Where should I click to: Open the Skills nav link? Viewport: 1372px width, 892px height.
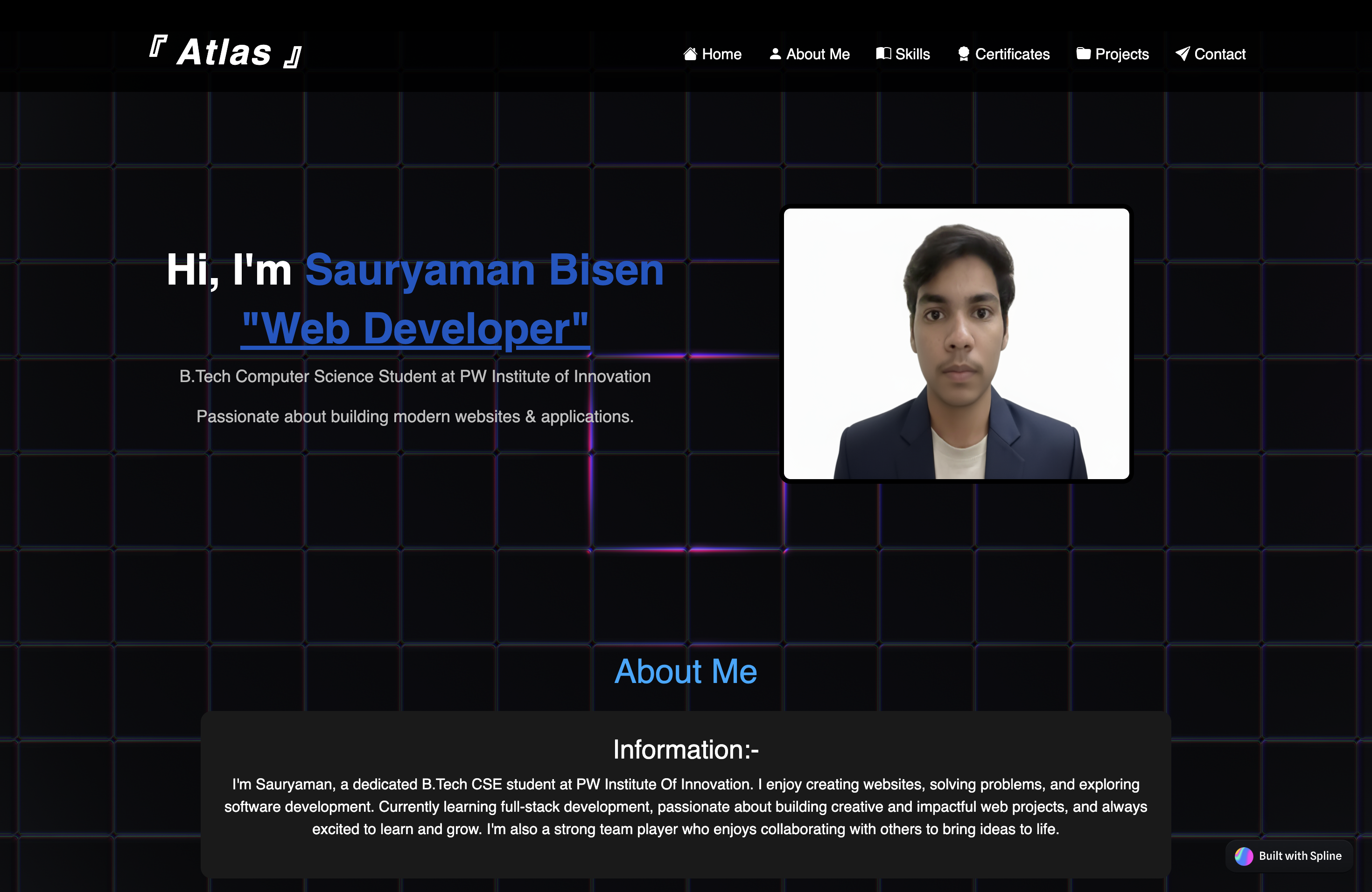(x=912, y=54)
